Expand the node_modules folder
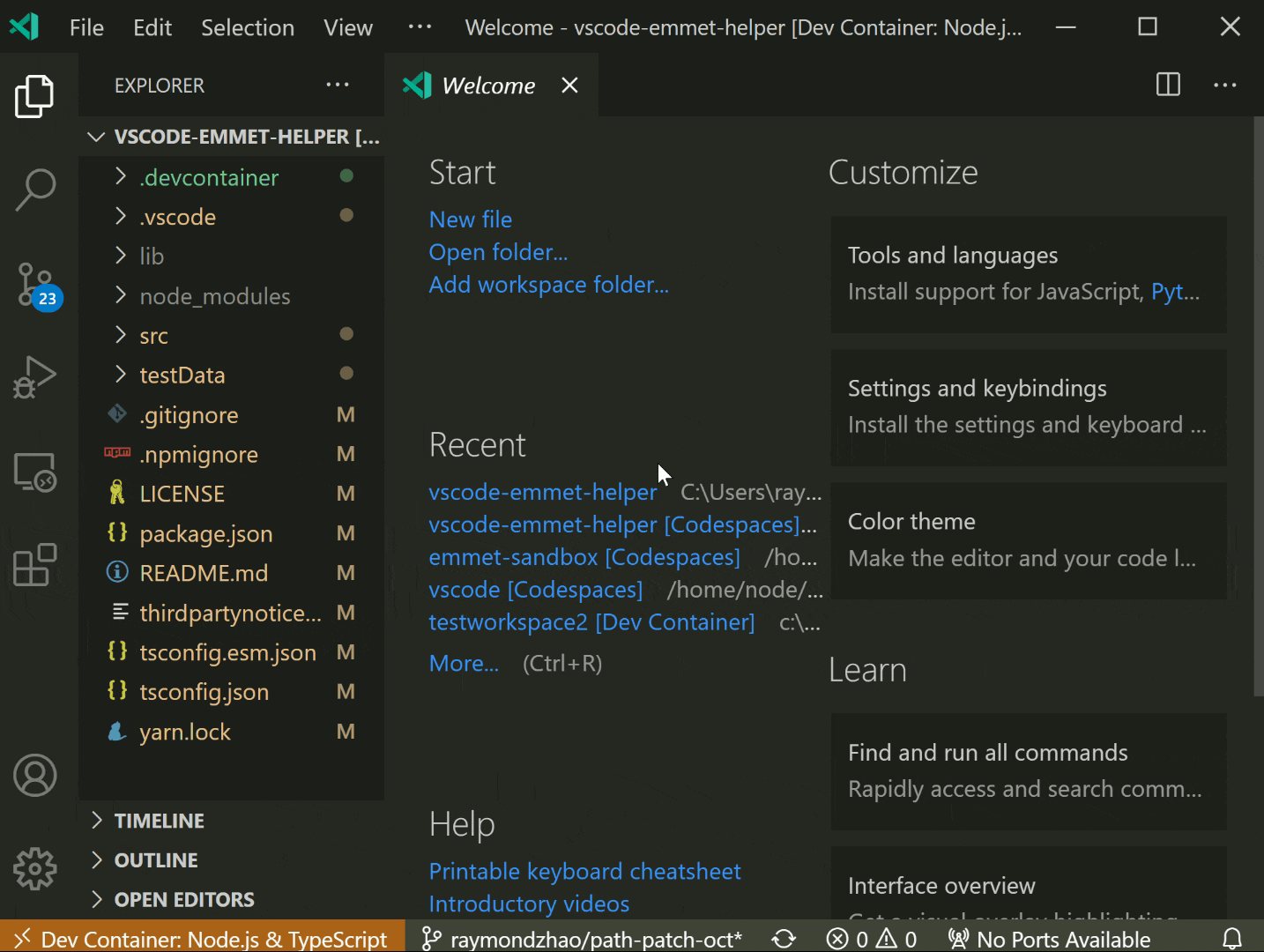Image resolution: width=1264 pixels, height=952 pixels. click(x=215, y=296)
